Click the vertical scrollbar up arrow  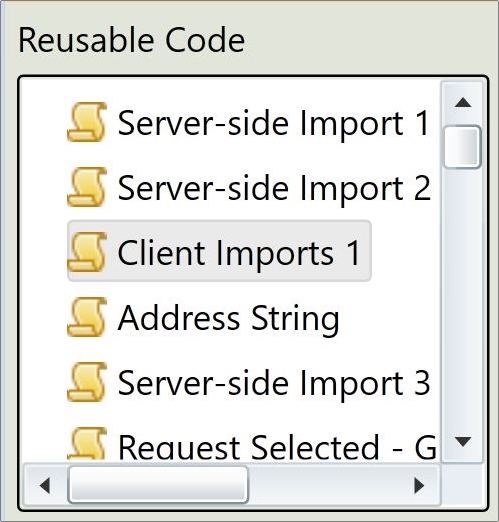coord(463,102)
